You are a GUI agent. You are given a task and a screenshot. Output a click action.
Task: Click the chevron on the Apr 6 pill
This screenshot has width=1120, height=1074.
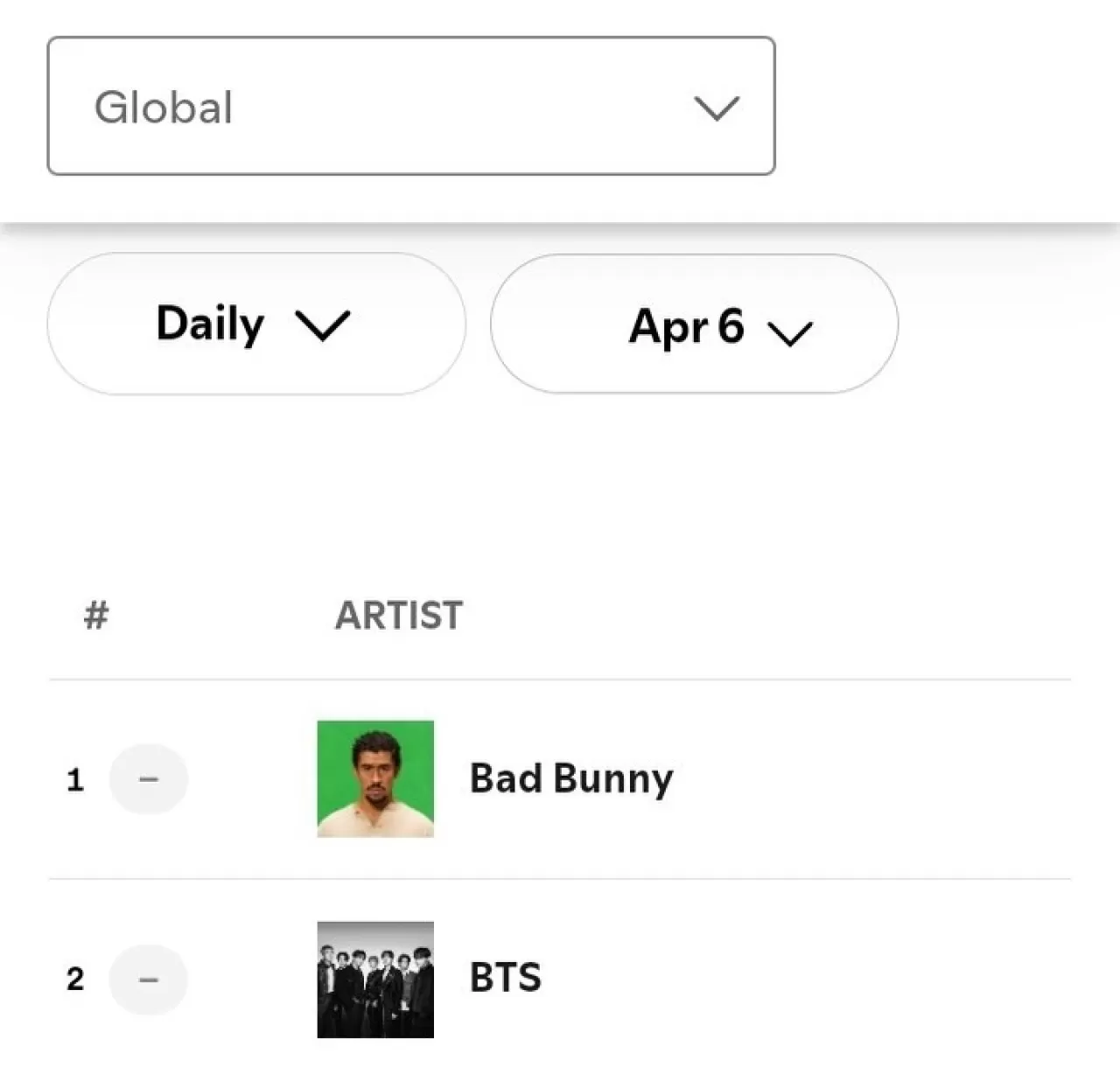coord(790,332)
